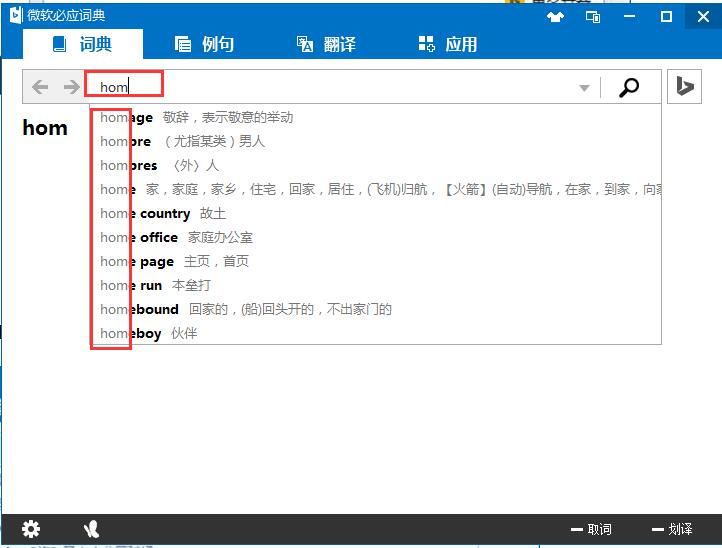Screen dimensions: 722x548
Task: Switch to the 例句 tab
Action: (204, 44)
